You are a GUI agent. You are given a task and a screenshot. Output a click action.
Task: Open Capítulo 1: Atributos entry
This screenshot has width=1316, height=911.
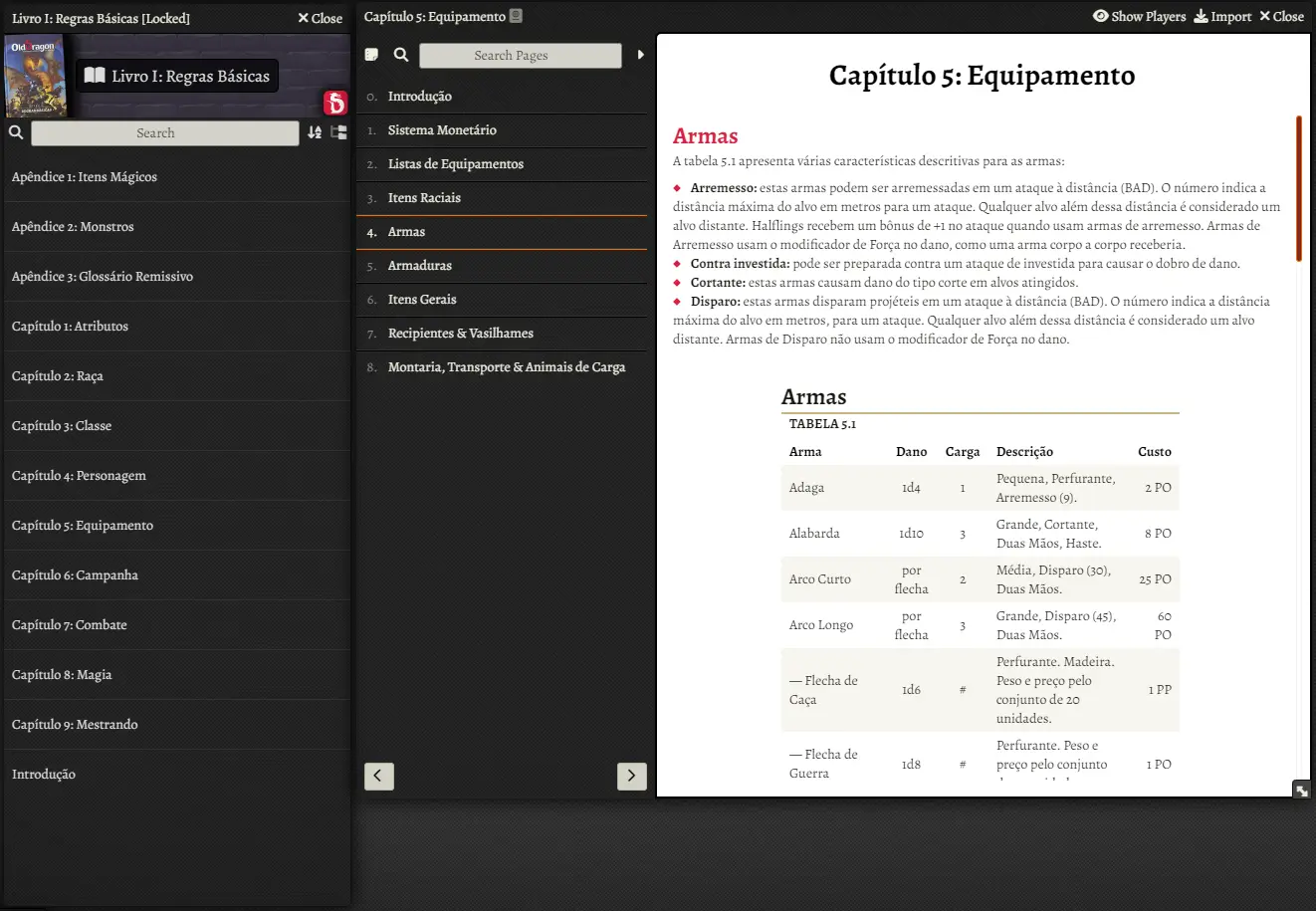click(177, 327)
